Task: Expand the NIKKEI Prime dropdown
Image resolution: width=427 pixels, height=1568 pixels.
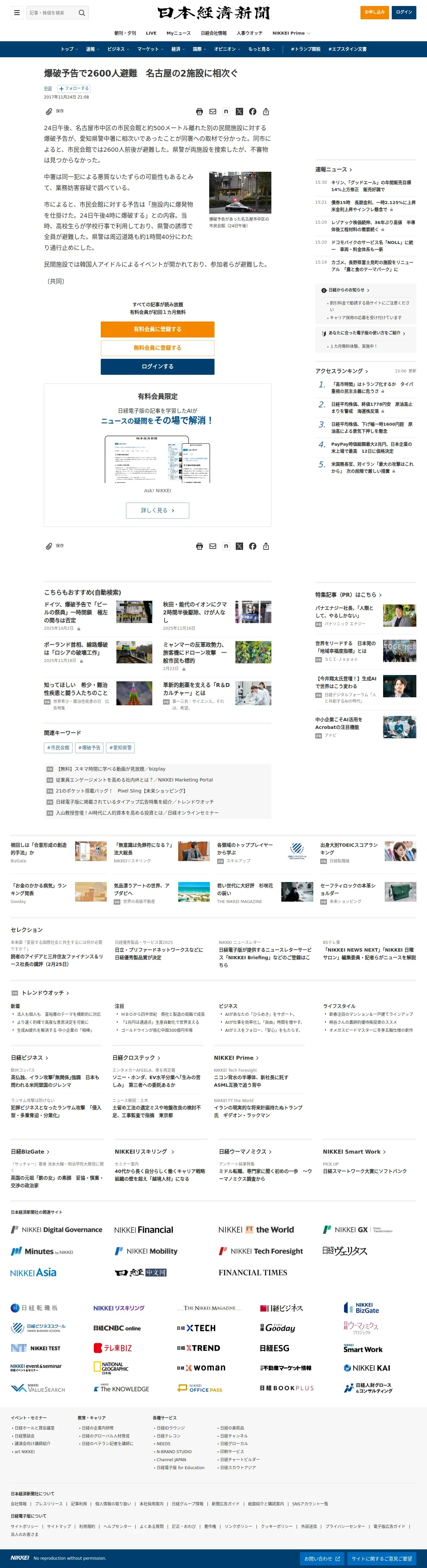Action: pos(291,34)
